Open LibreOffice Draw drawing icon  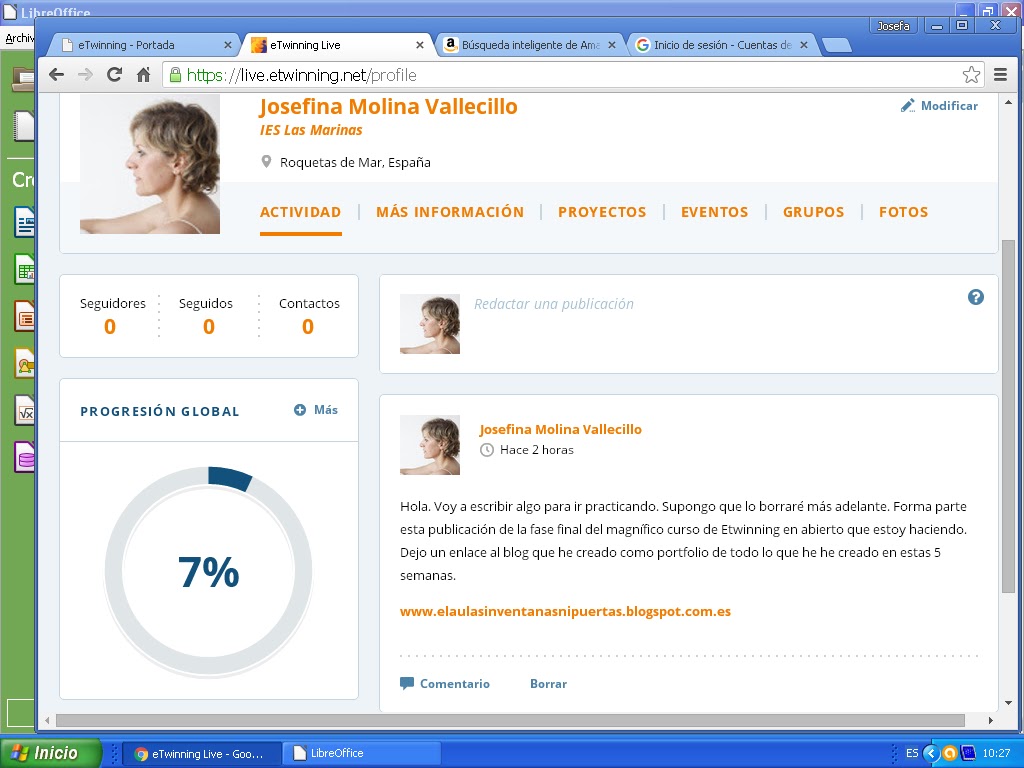click(24, 363)
